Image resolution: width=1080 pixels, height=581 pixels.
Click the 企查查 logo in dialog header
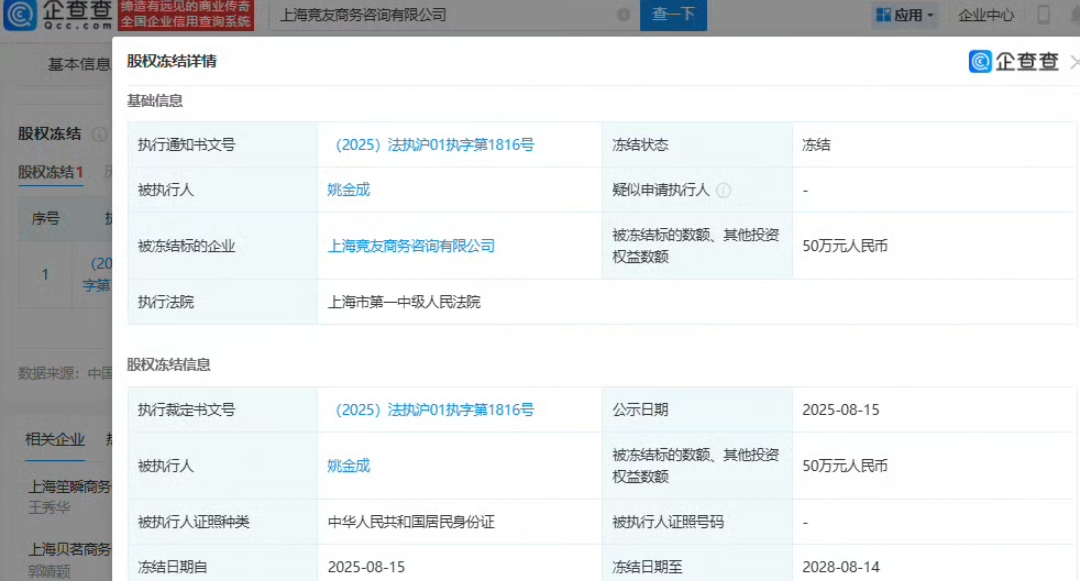(1013, 61)
